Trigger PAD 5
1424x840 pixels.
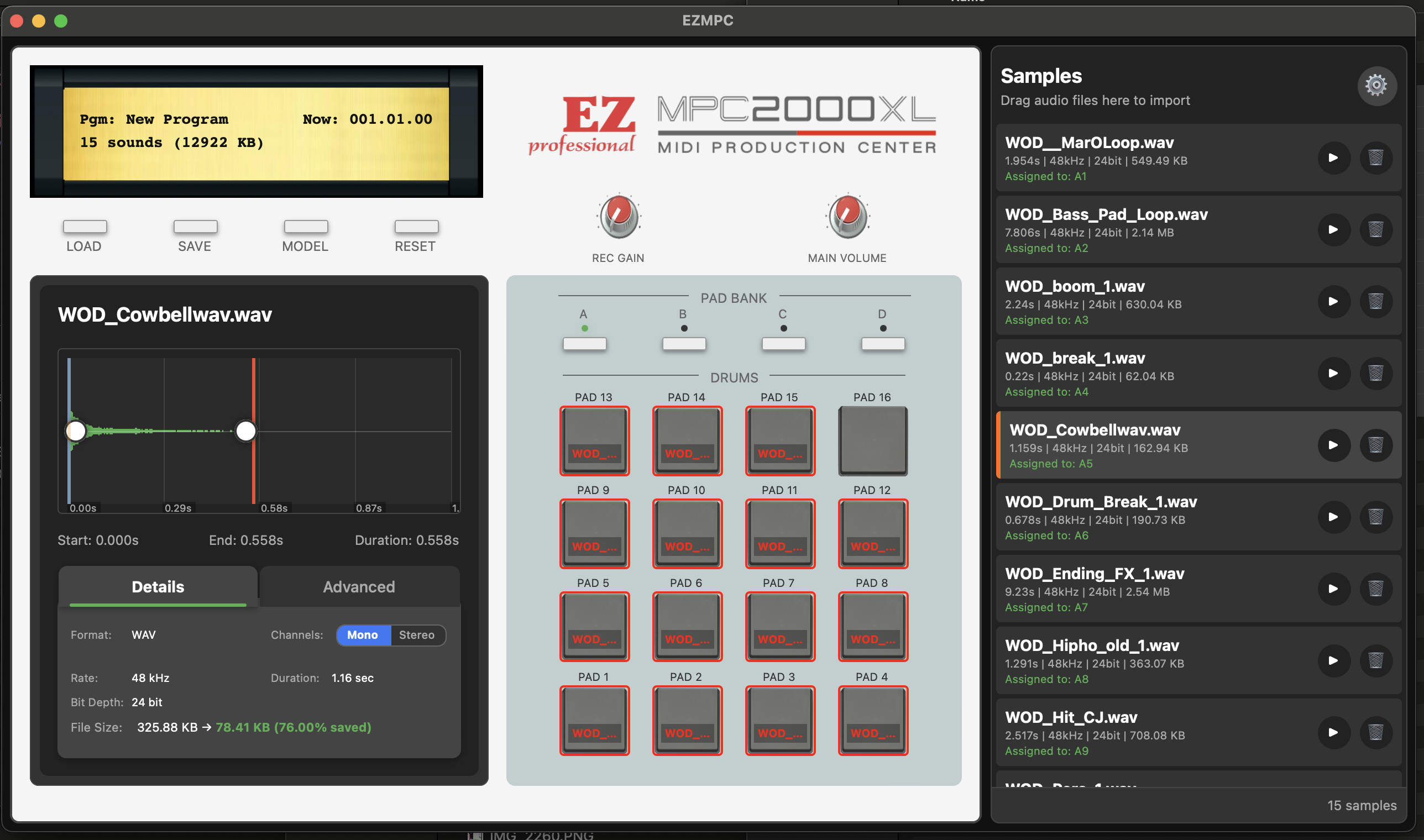594,627
